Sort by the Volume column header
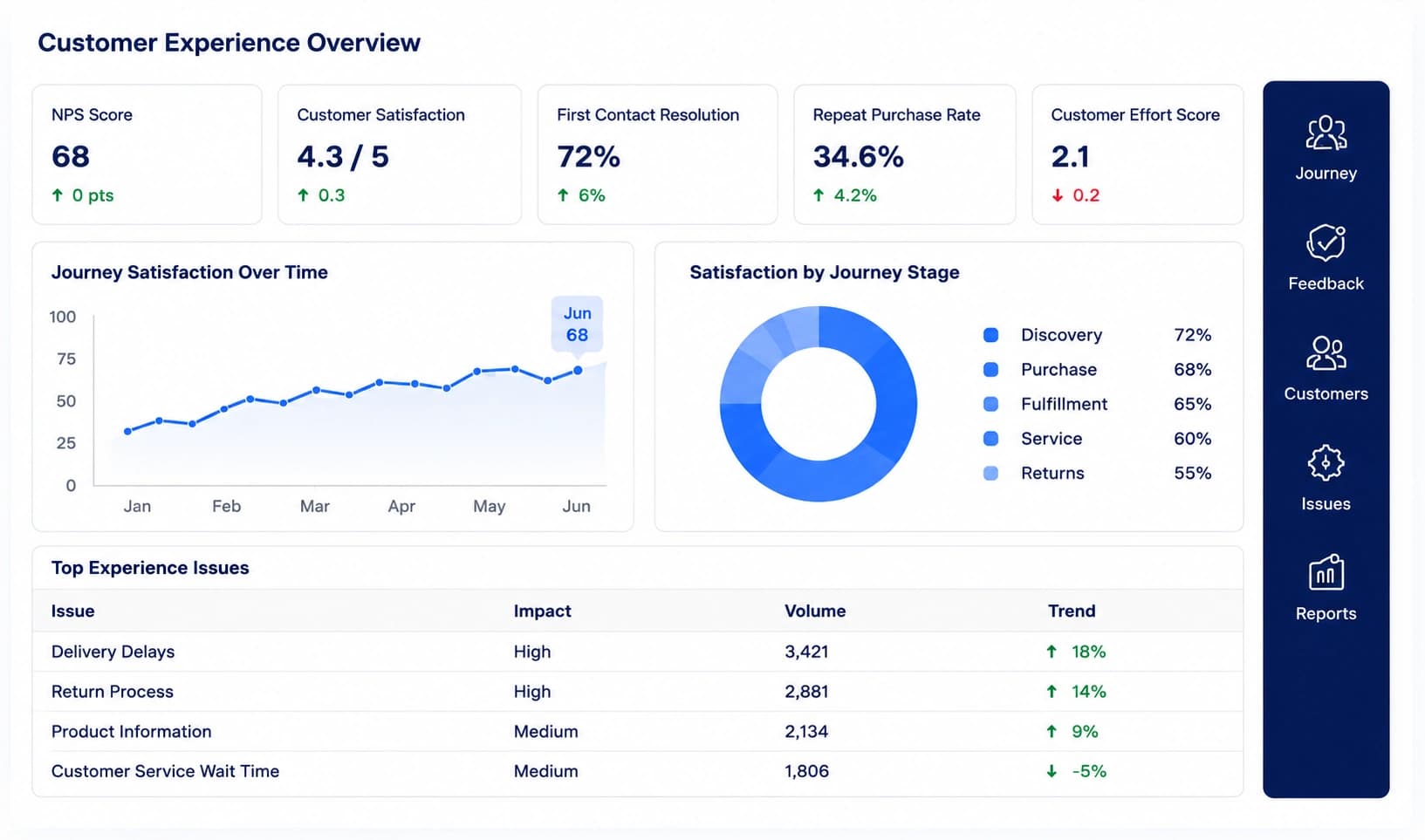 click(x=815, y=611)
